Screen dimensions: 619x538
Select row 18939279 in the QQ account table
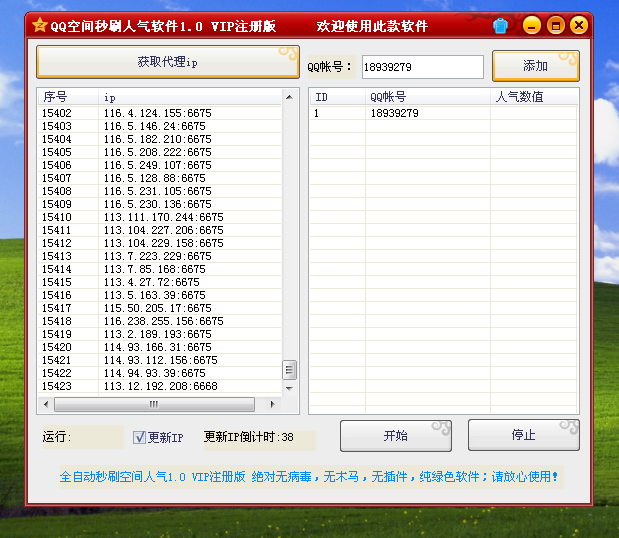pos(443,113)
